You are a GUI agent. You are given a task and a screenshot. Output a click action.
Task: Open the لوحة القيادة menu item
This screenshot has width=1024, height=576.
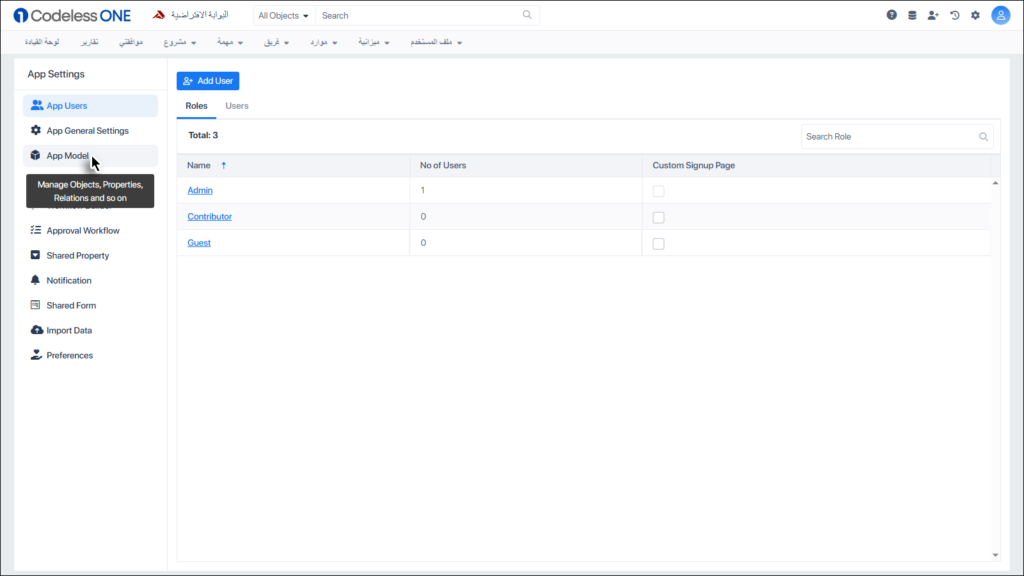coord(42,42)
